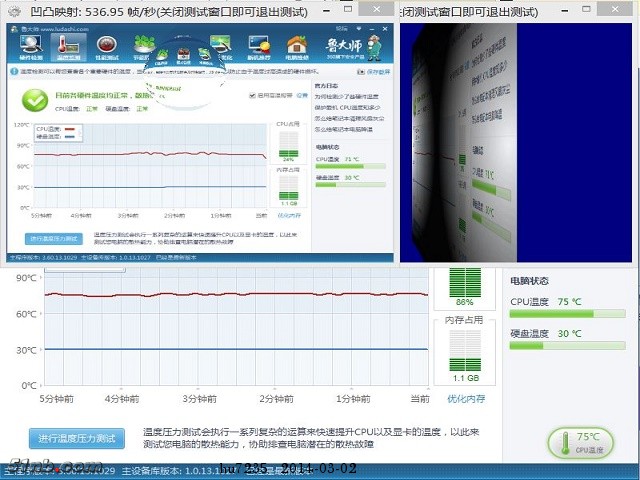Open second official log link about CPU temperature

(347, 107)
